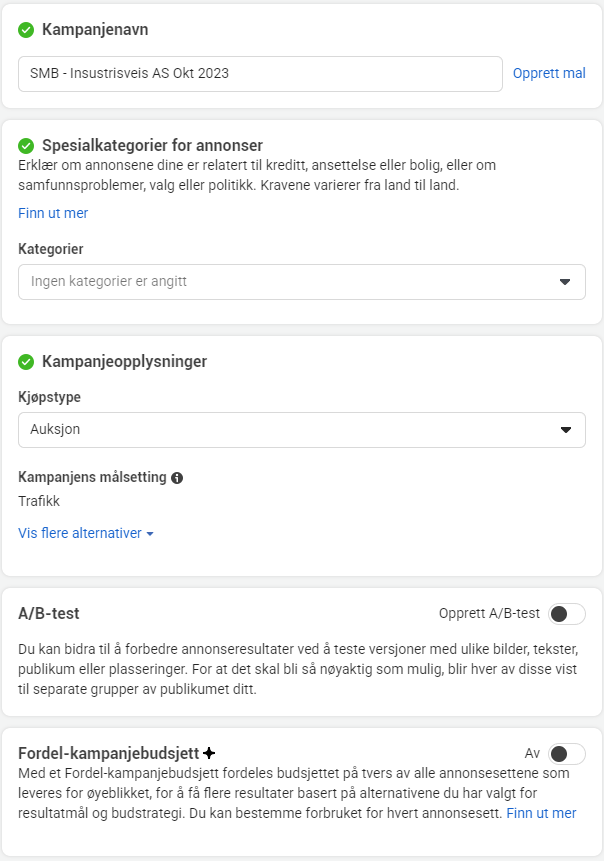Viewport: 604px width, 861px height.
Task: Click the campaign name input field
Action: coord(260,74)
